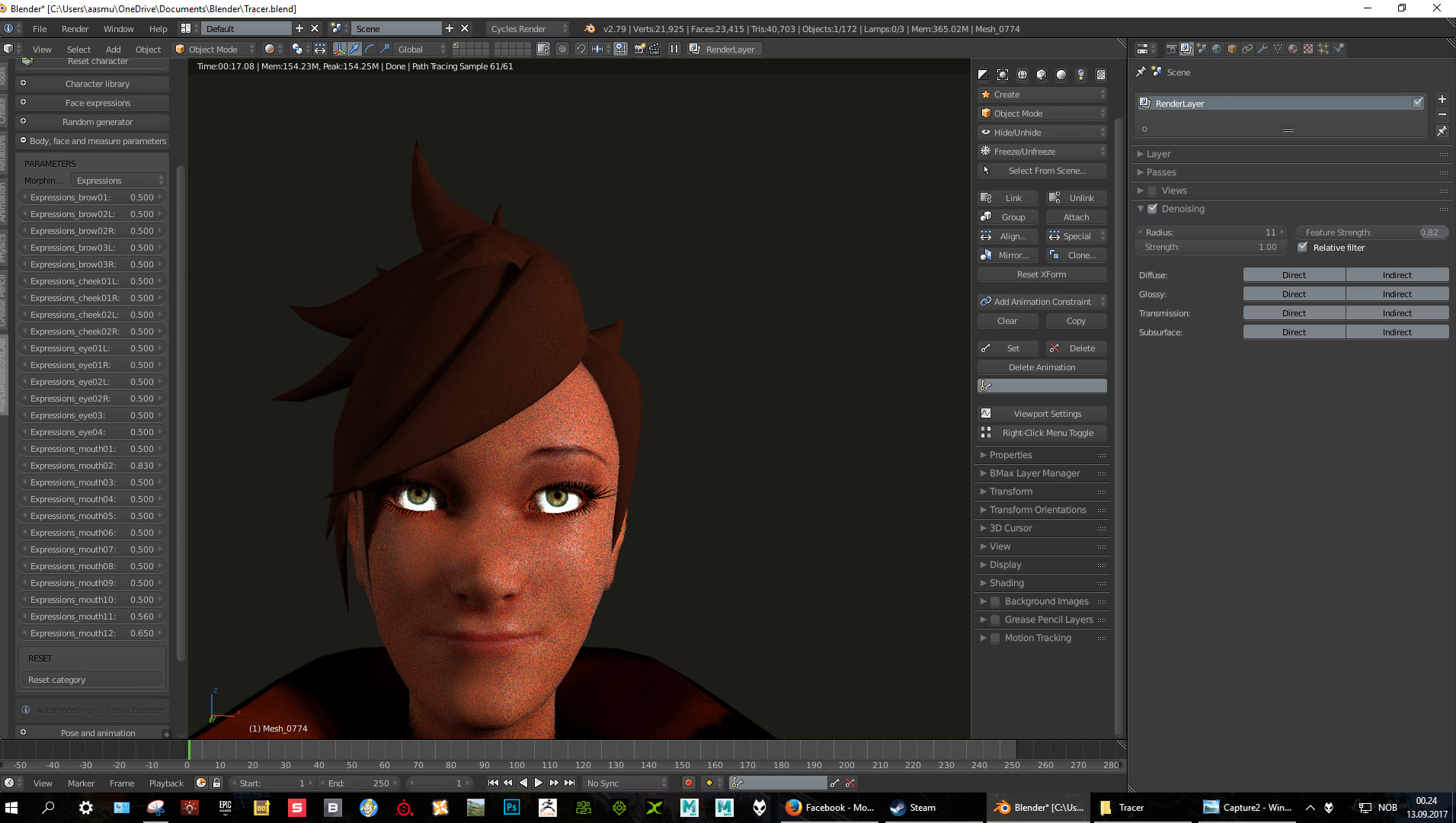Open the Object Mode dropdown in 3D header
This screenshot has height=823, width=1456.
(215, 49)
